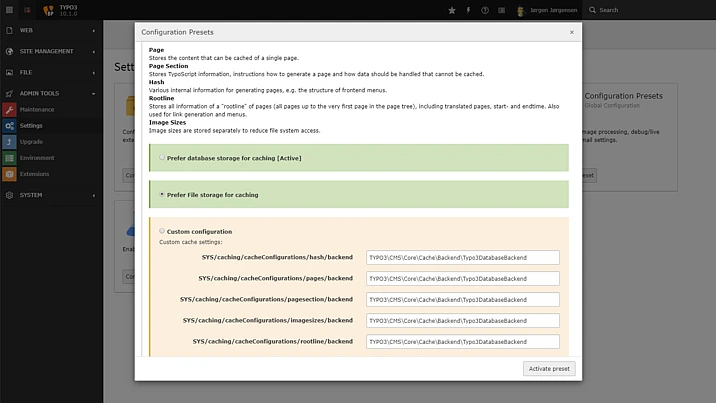Expand the WEB module group
This screenshot has height=403, width=716.
[x=50, y=30]
